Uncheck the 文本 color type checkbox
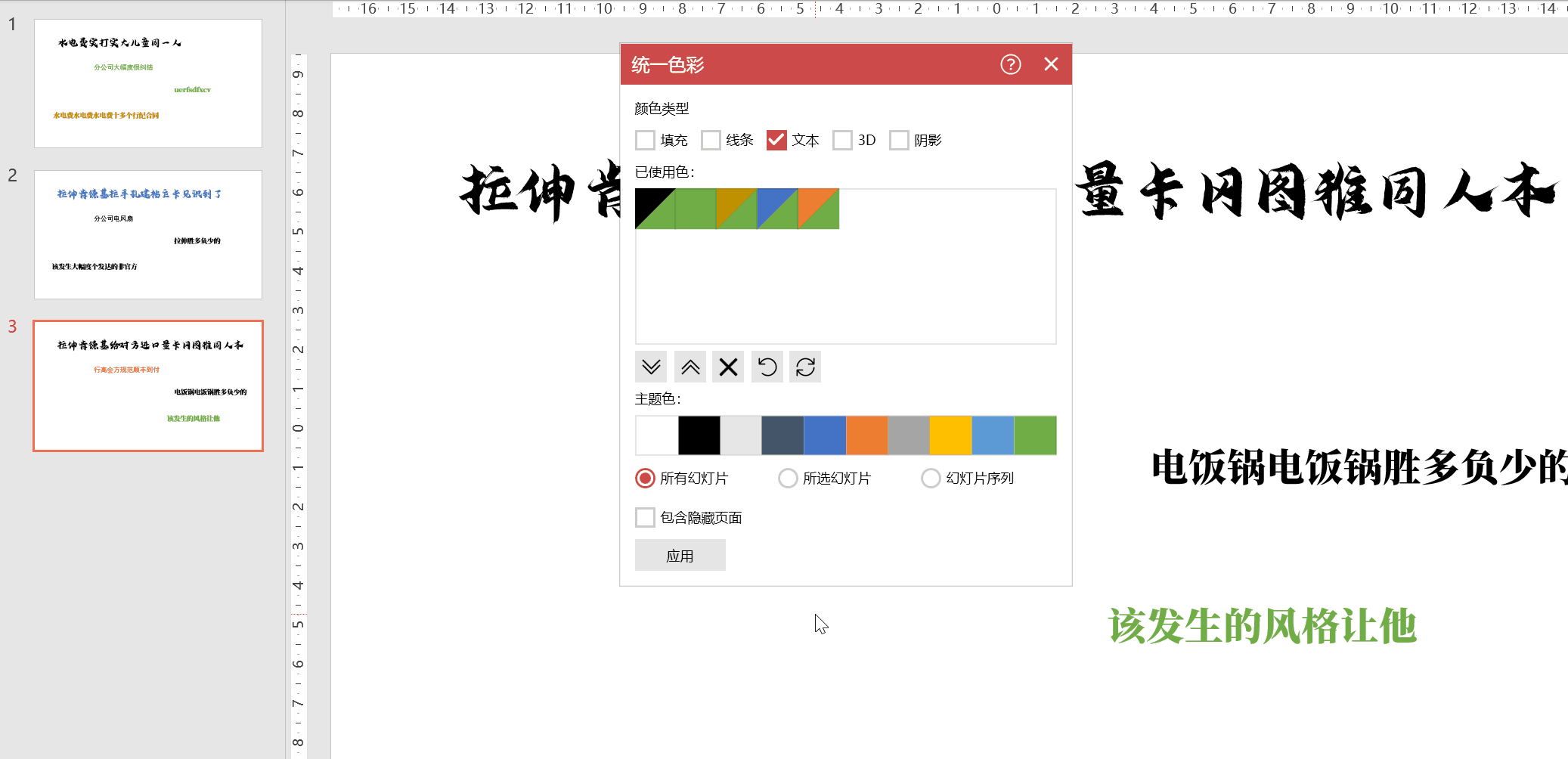 776,141
